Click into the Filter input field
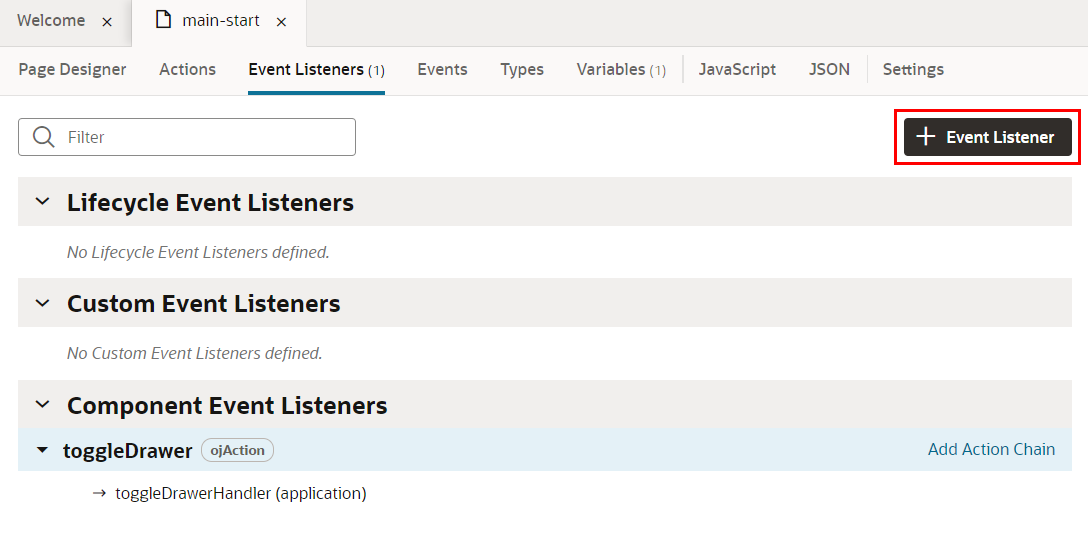The width and height of the screenshot is (1088, 558). 205,137
